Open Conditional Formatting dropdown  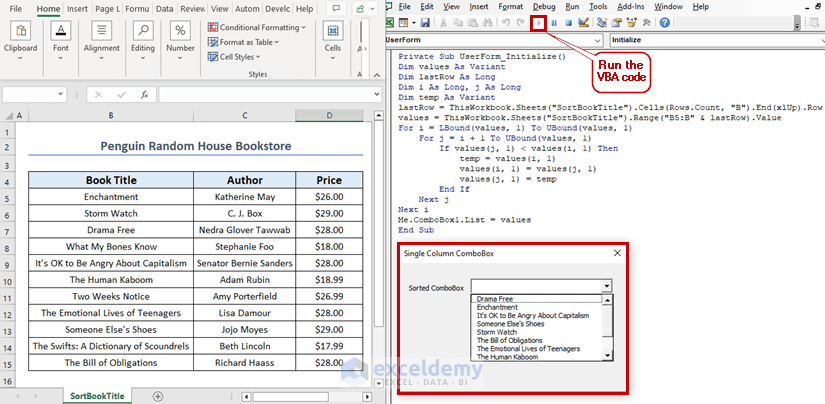257,27
